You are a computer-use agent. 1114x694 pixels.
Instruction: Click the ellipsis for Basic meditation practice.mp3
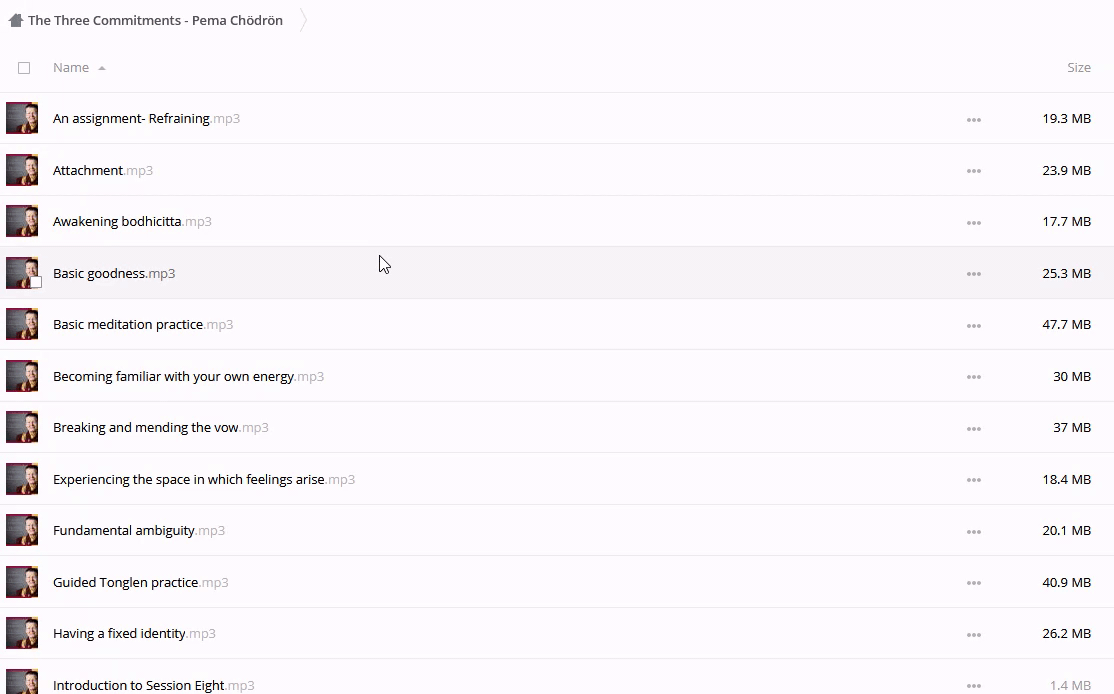click(973, 325)
